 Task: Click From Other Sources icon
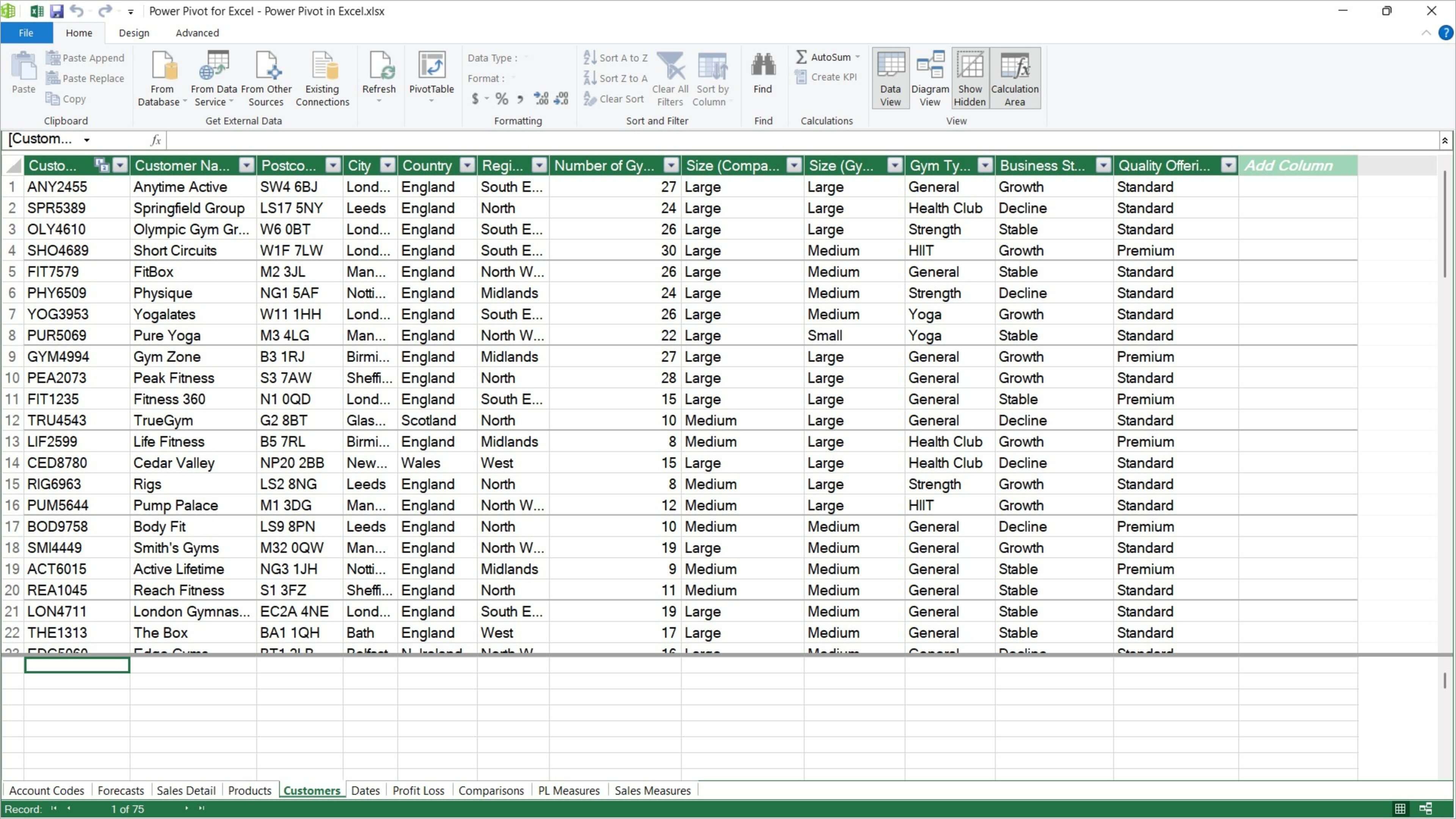(x=266, y=67)
